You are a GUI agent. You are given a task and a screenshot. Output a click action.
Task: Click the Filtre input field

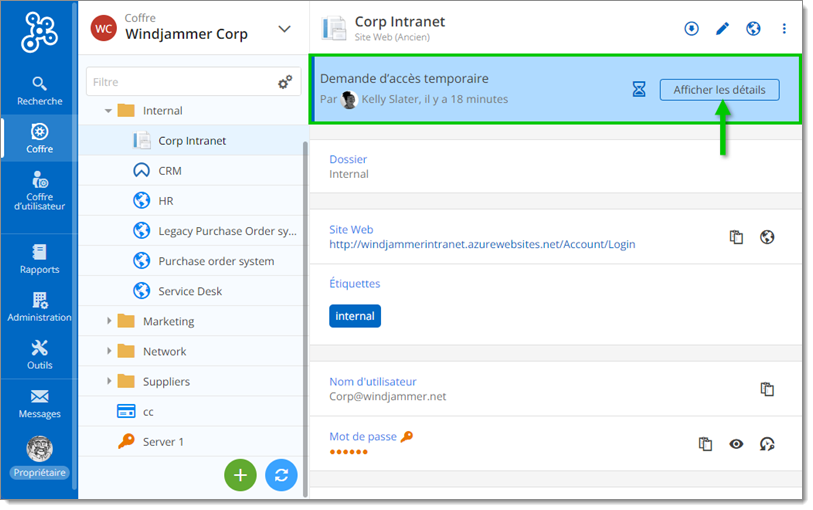(180, 82)
